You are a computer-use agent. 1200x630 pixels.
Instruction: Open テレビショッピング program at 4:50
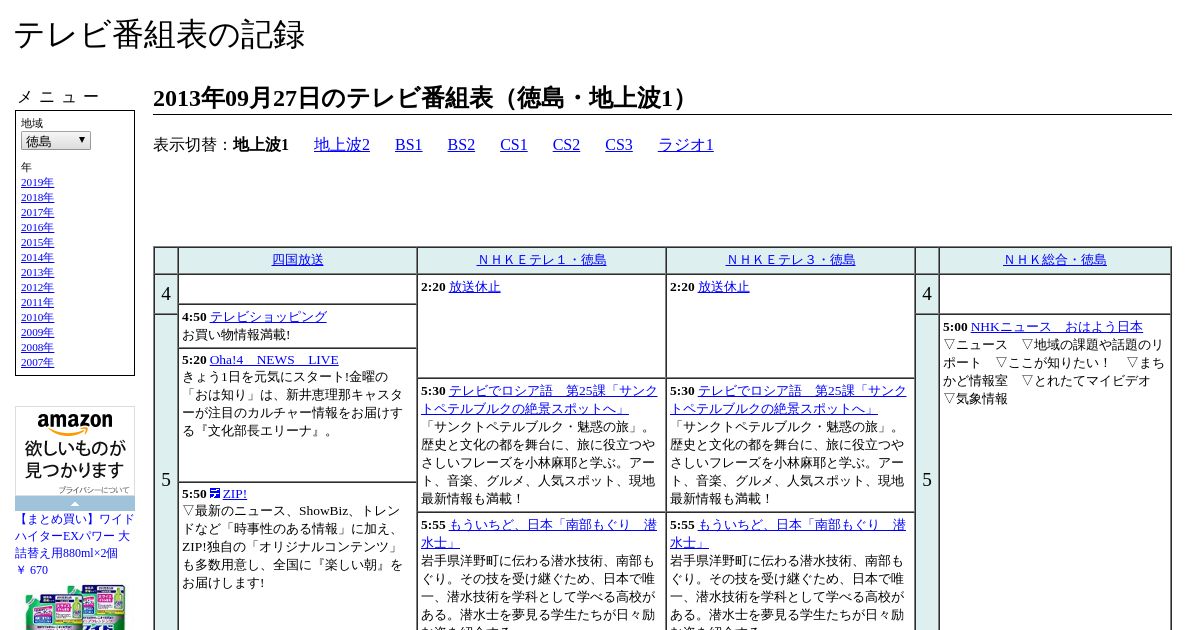[268, 317]
